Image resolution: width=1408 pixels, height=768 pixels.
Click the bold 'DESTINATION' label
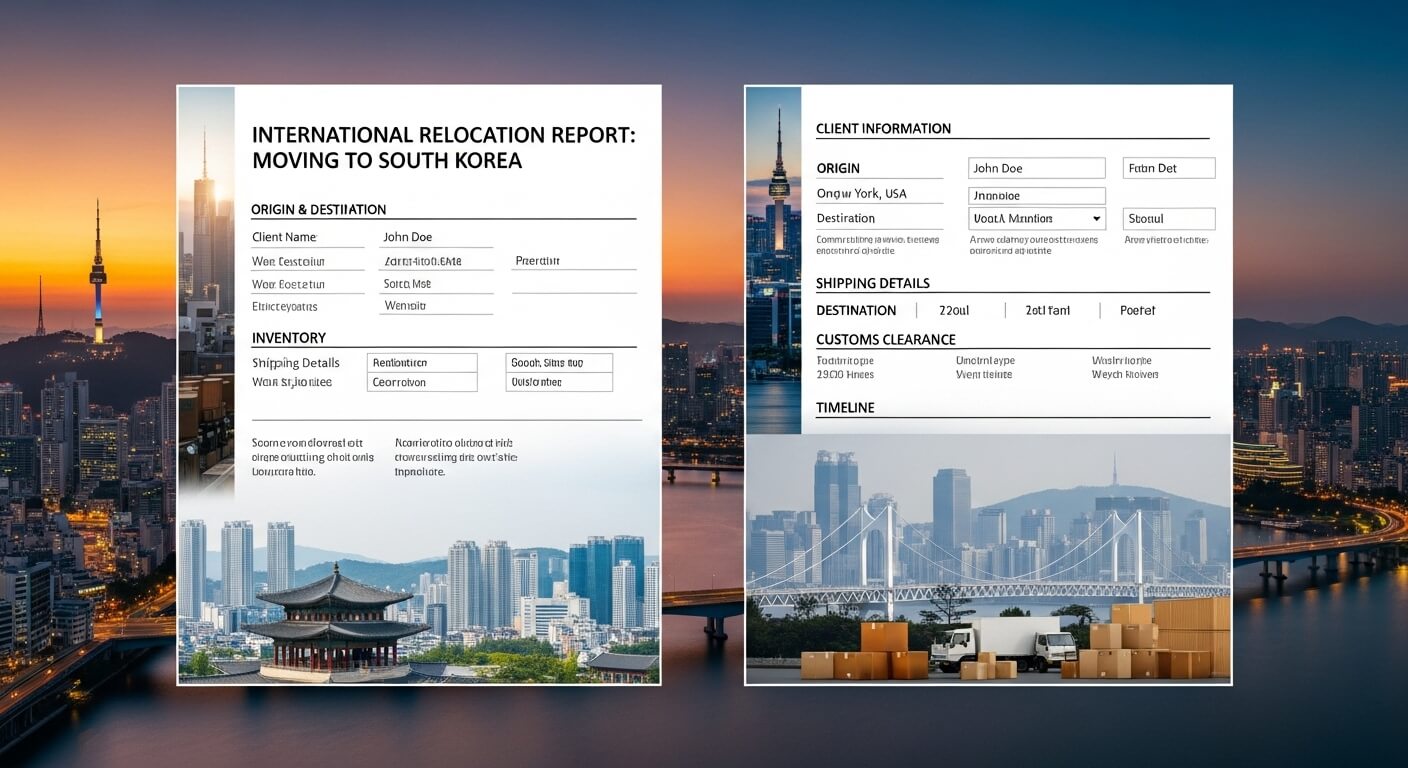tap(856, 311)
